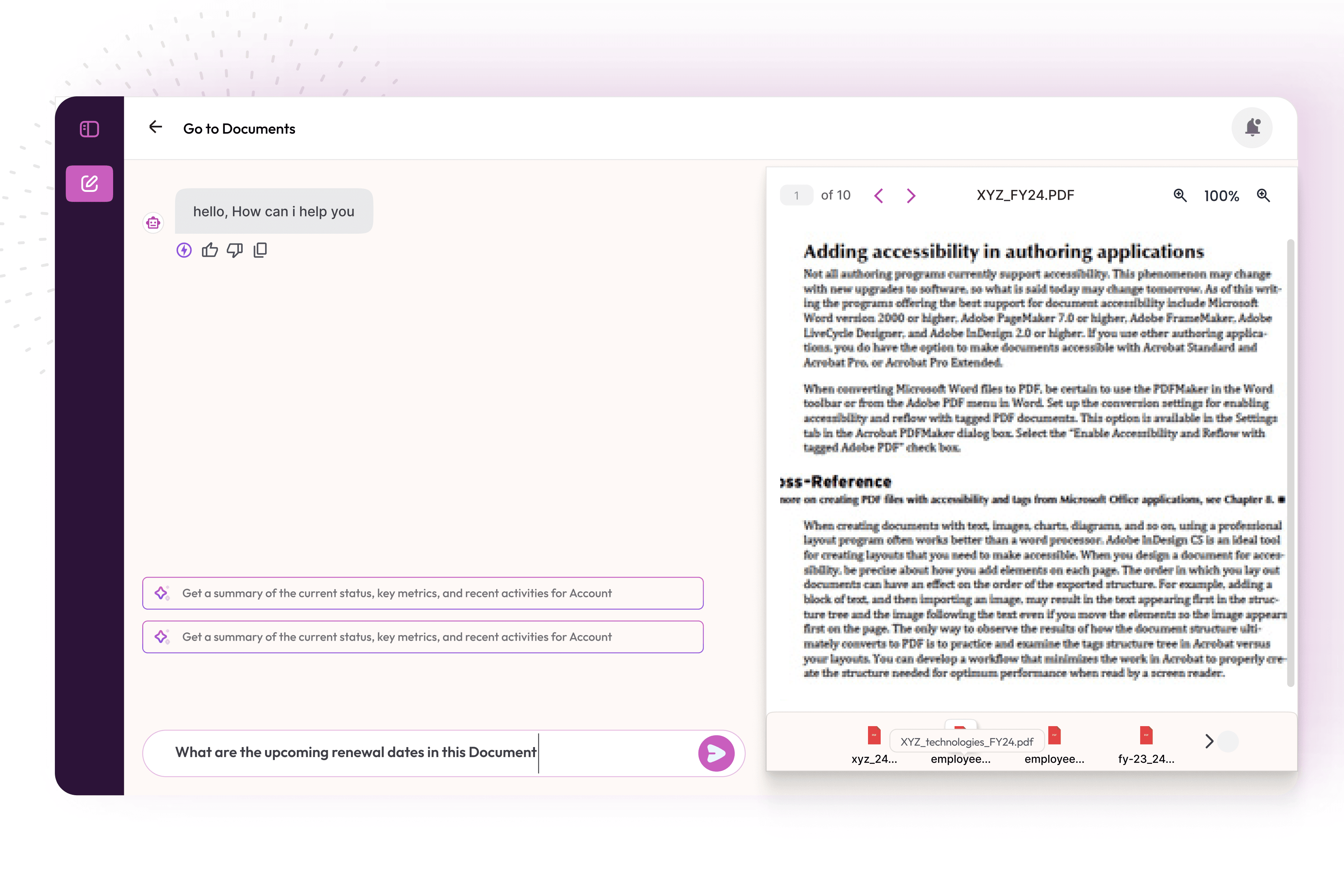Screen dimensions: 1344x896
Task: Go to next PDF page
Action: [x=911, y=196]
